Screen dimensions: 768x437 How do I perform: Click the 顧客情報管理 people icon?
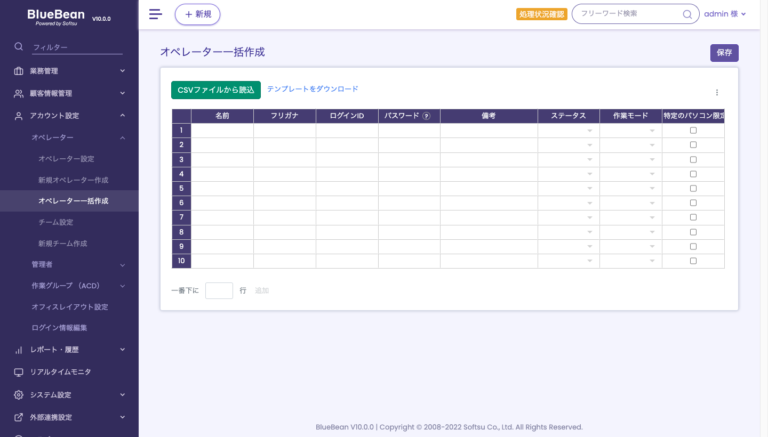(18, 93)
